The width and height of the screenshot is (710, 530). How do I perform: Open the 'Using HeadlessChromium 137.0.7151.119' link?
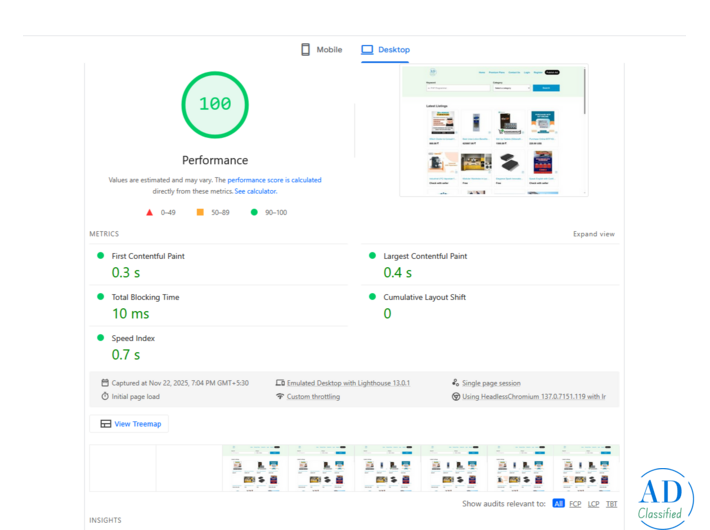534,396
